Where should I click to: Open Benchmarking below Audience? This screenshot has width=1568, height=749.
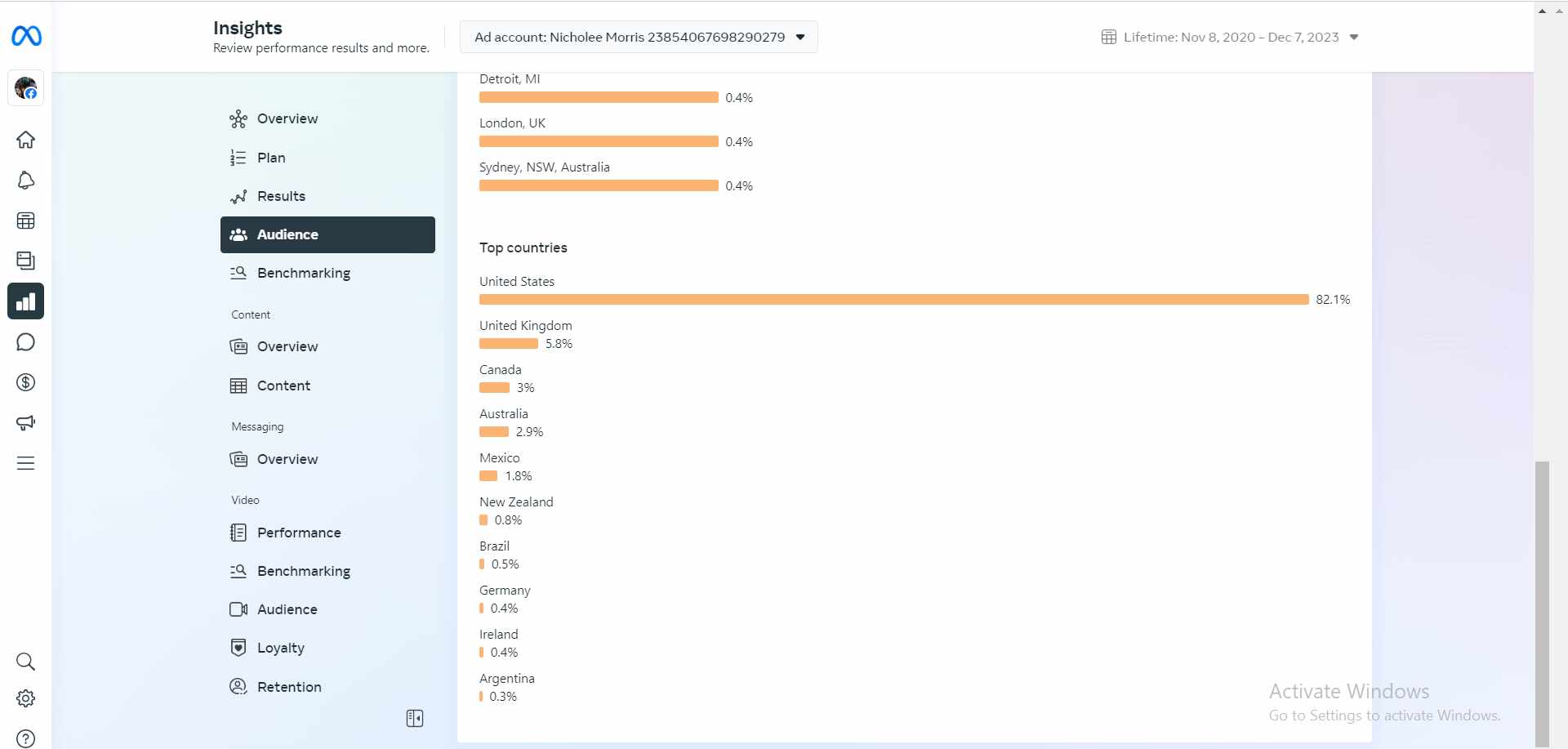point(327,273)
